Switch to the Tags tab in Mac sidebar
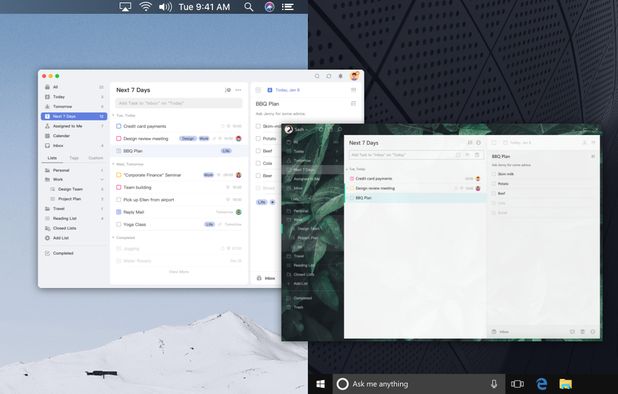 click(x=74, y=158)
